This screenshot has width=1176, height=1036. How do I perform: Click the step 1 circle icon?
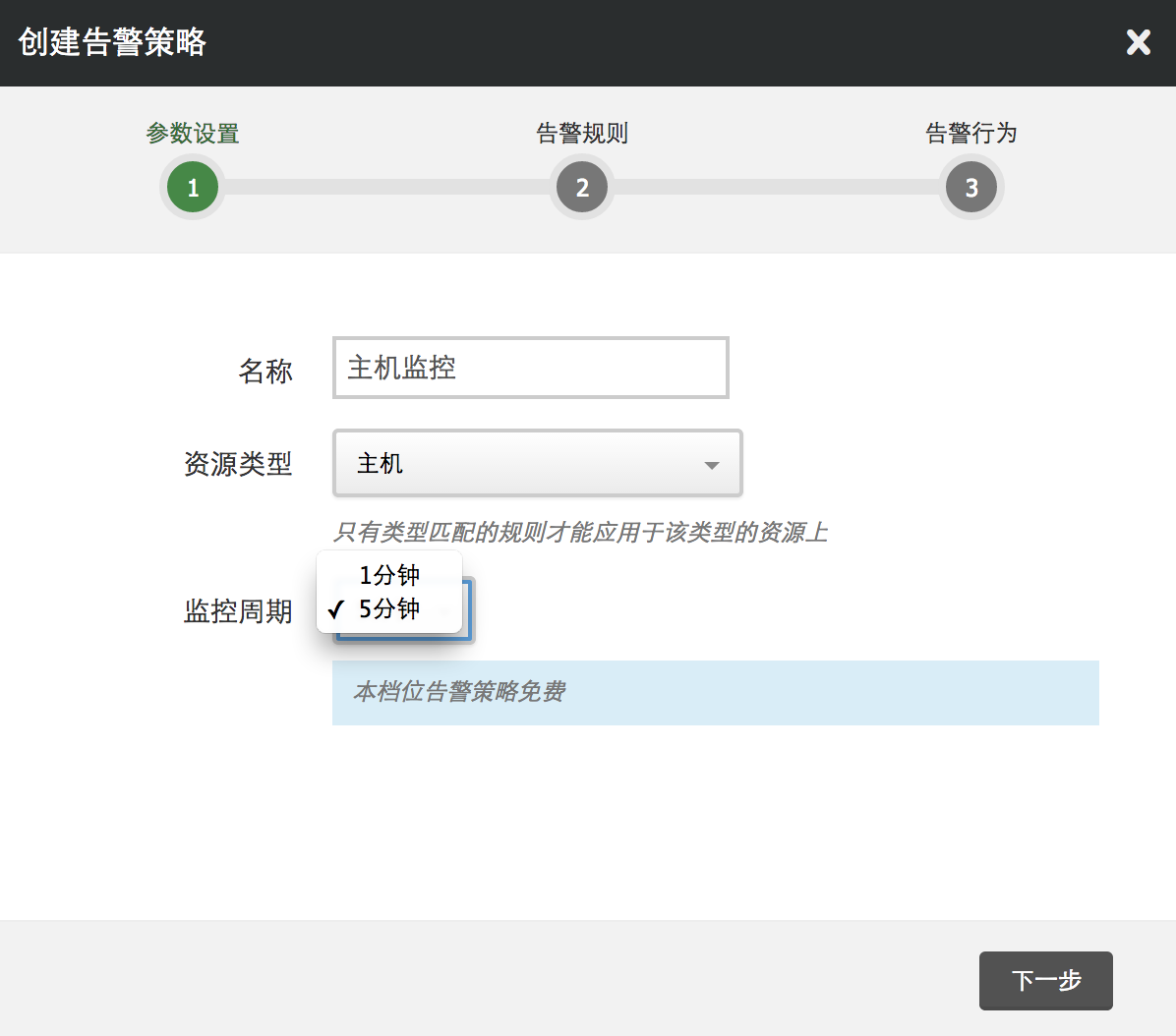[x=193, y=187]
